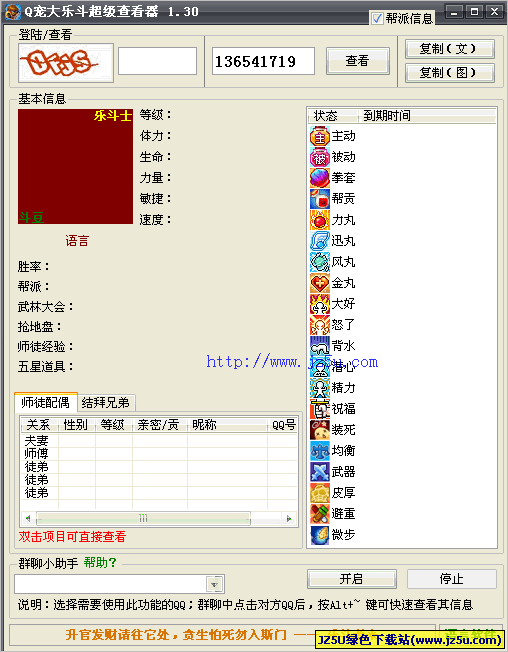Viewport: 508px width, 652px height.
Task: Click the 皮厚 icon
Action: click(x=320, y=493)
